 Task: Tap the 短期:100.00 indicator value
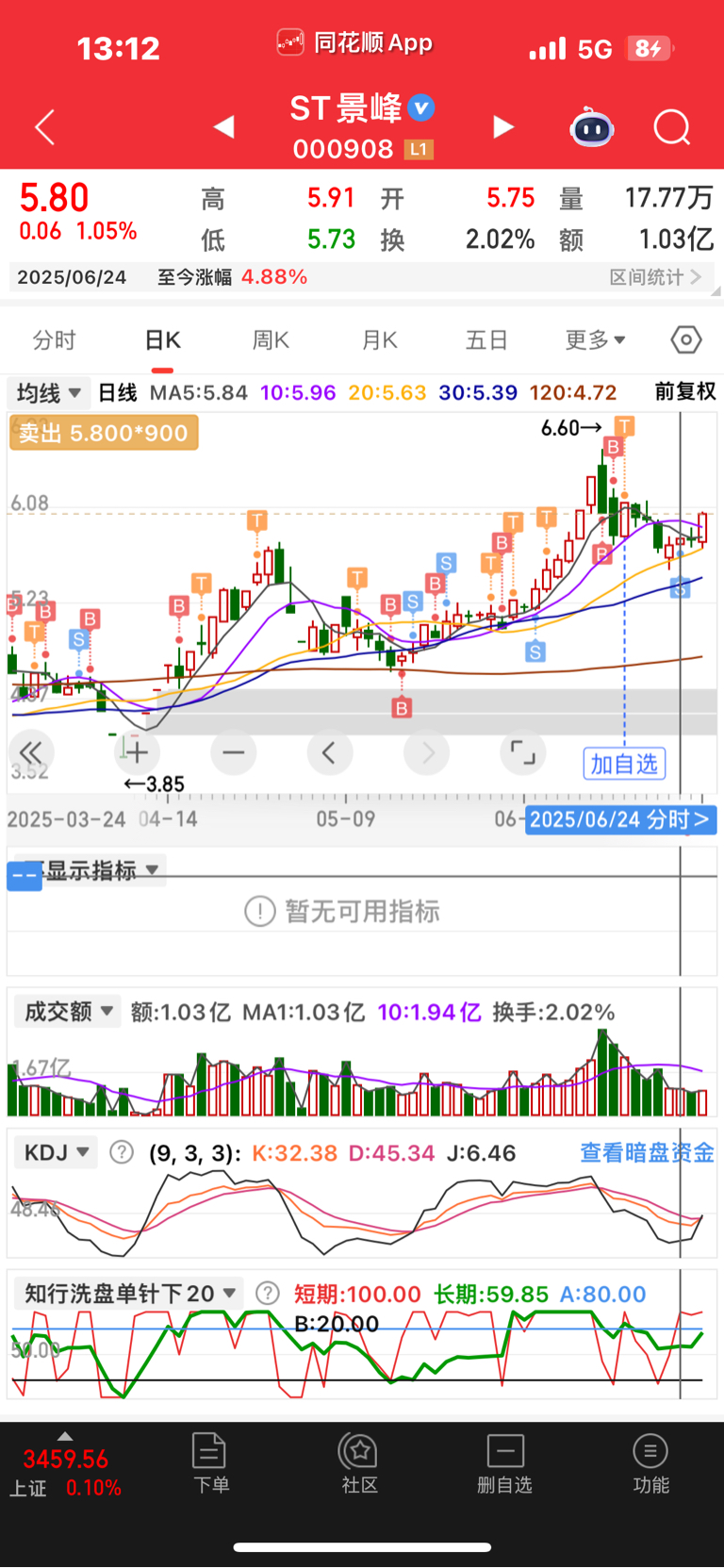click(357, 1294)
